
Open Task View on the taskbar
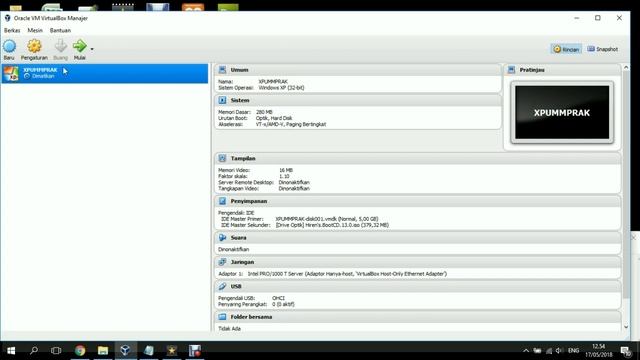tap(56, 350)
